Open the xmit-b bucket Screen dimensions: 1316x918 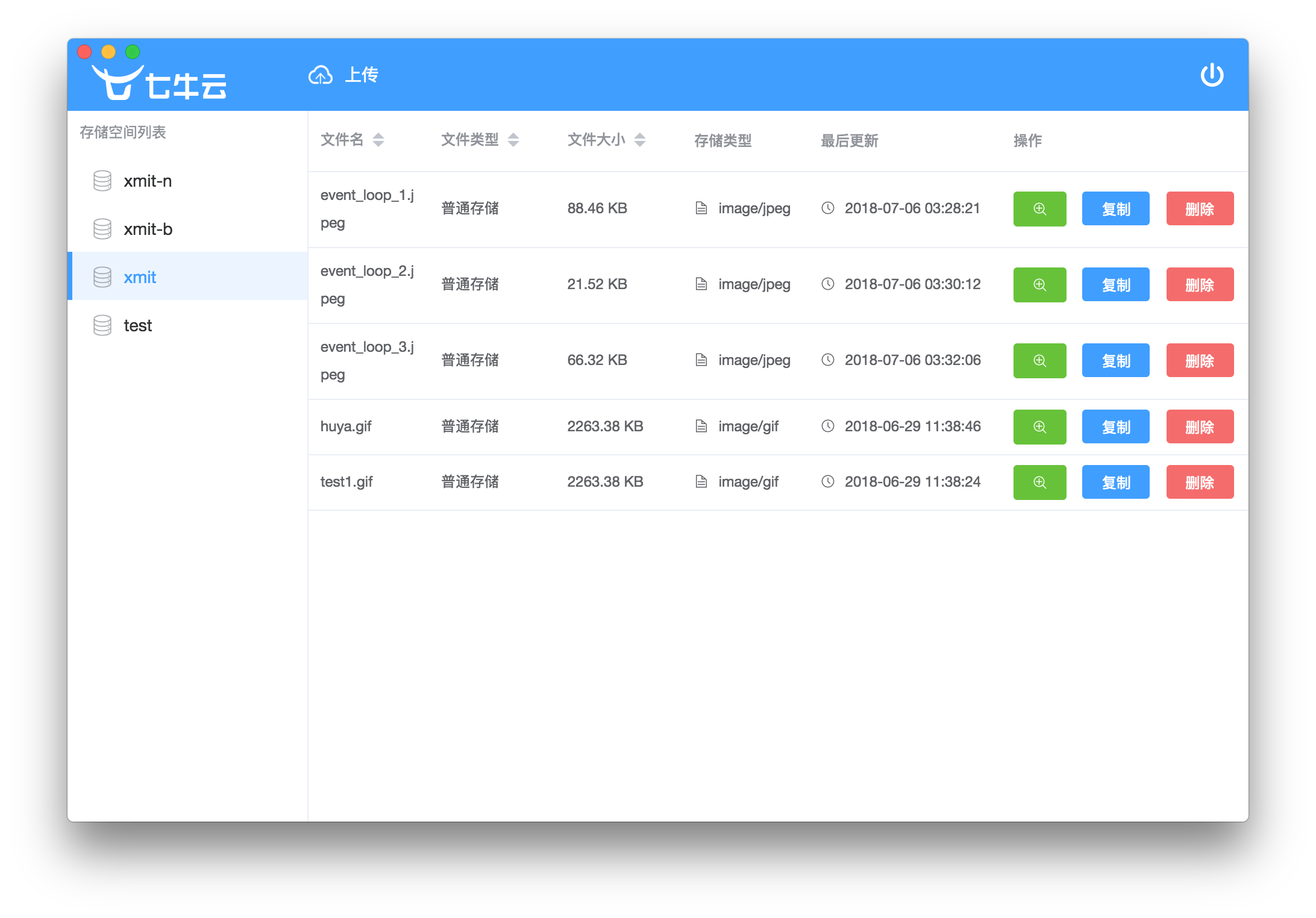tap(148, 230)
